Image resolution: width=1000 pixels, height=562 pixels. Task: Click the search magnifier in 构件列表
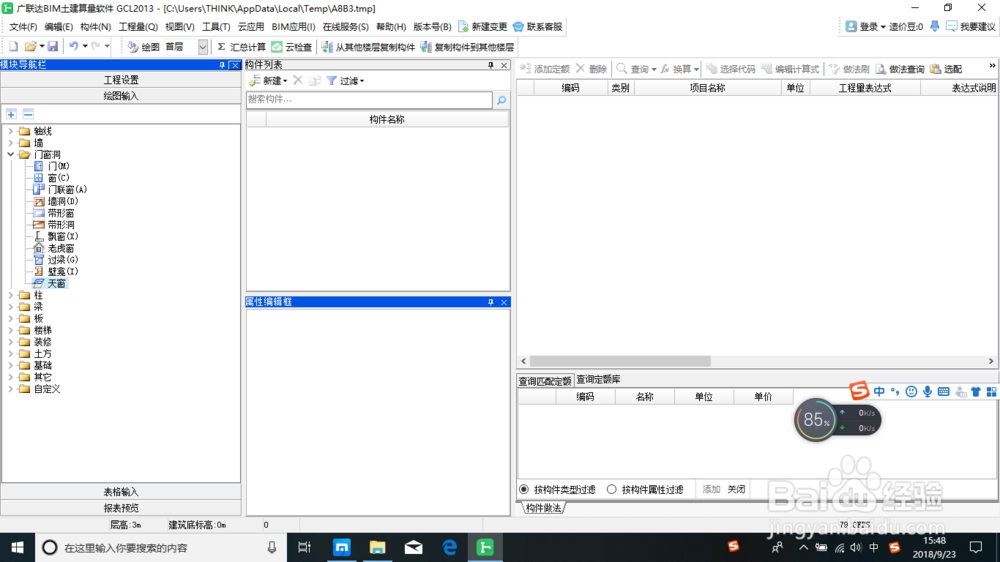click(501, 100)
